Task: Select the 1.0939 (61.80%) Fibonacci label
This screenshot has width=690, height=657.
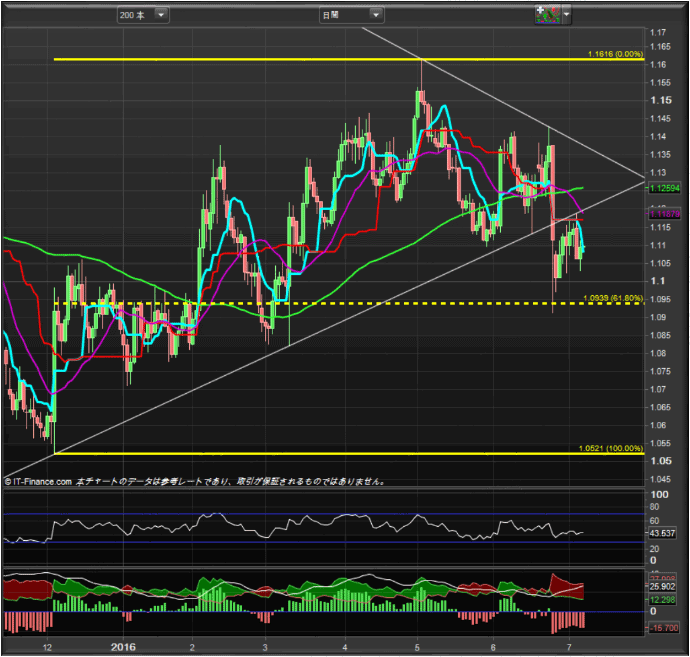Action: point(613,298)
